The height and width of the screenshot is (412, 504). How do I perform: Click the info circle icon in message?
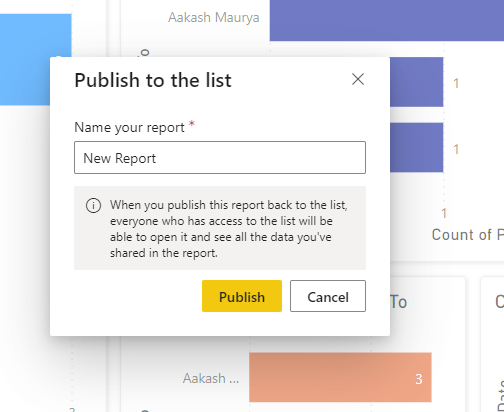pos(93,205)
